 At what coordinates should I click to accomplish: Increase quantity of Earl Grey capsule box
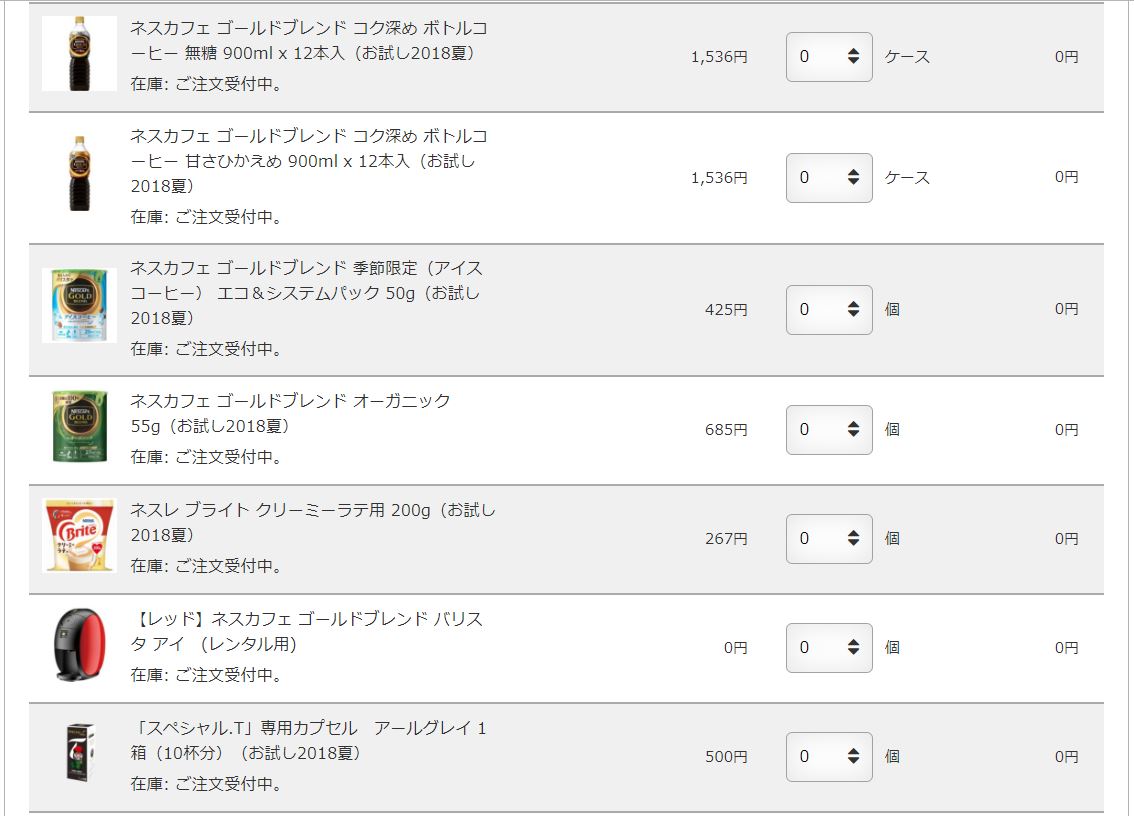(x=853, y=751)
